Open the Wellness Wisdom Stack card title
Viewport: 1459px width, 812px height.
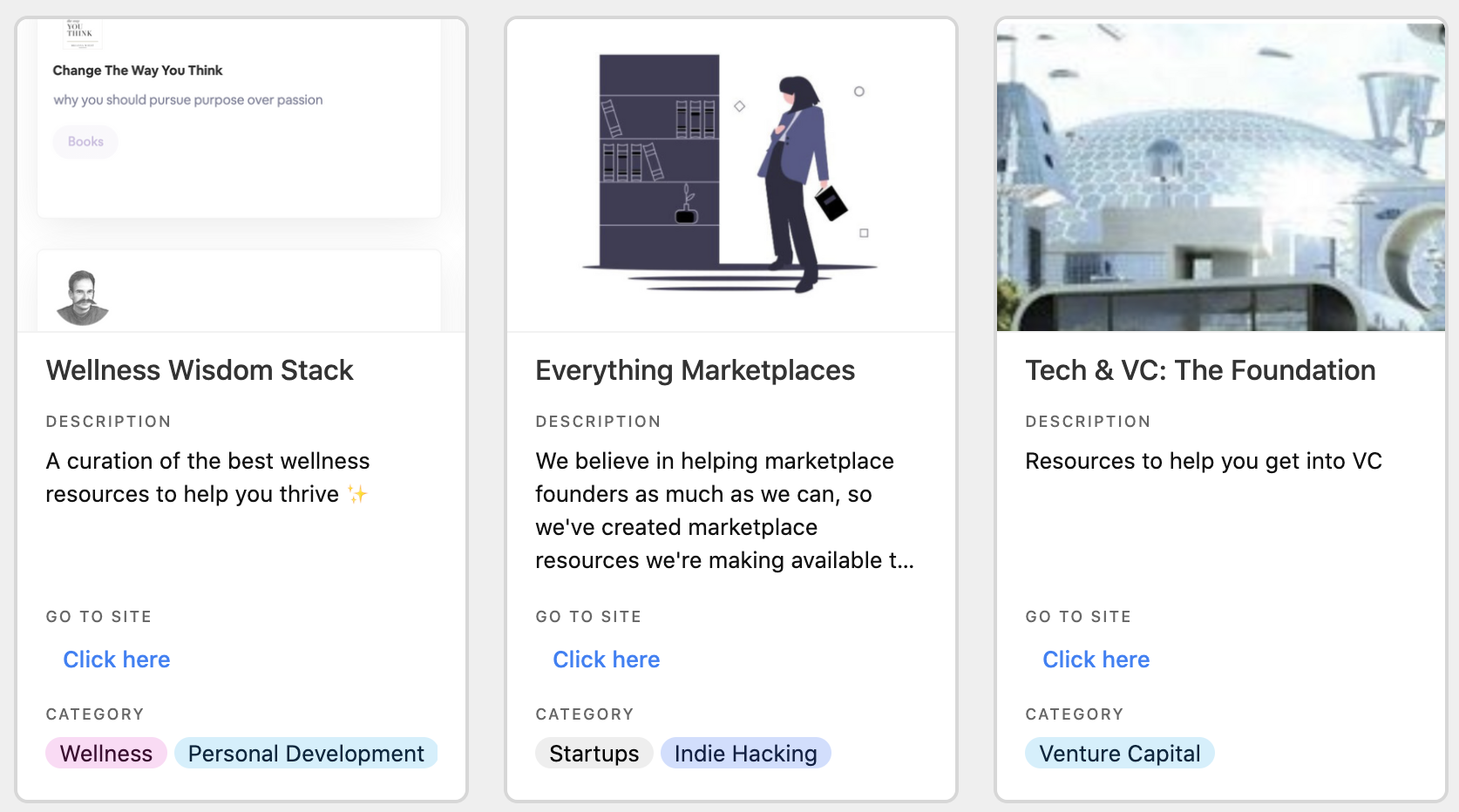pyautogui.click(x=200, y=370)
